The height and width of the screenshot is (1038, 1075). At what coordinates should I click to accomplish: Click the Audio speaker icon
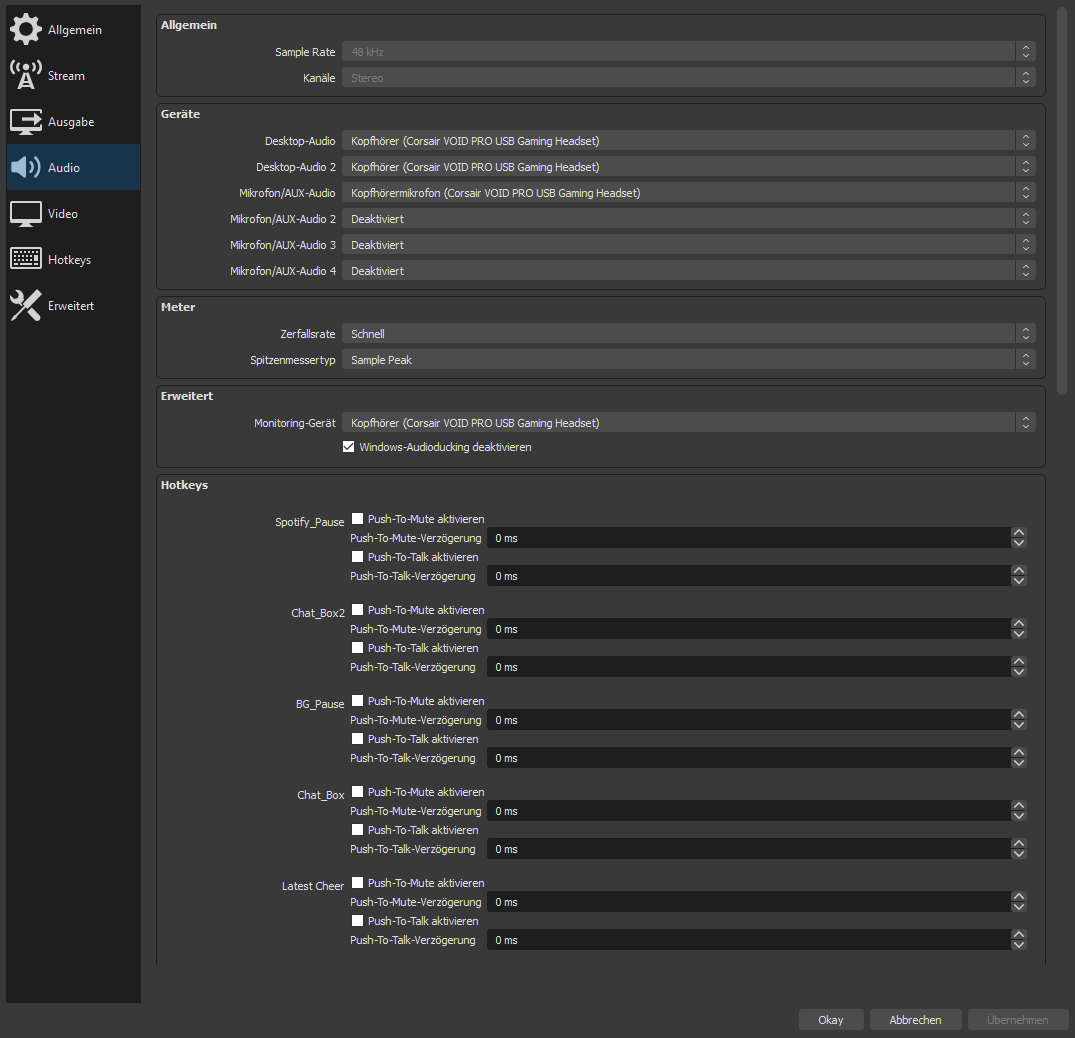pyautogui.click(x=26, y=168)
